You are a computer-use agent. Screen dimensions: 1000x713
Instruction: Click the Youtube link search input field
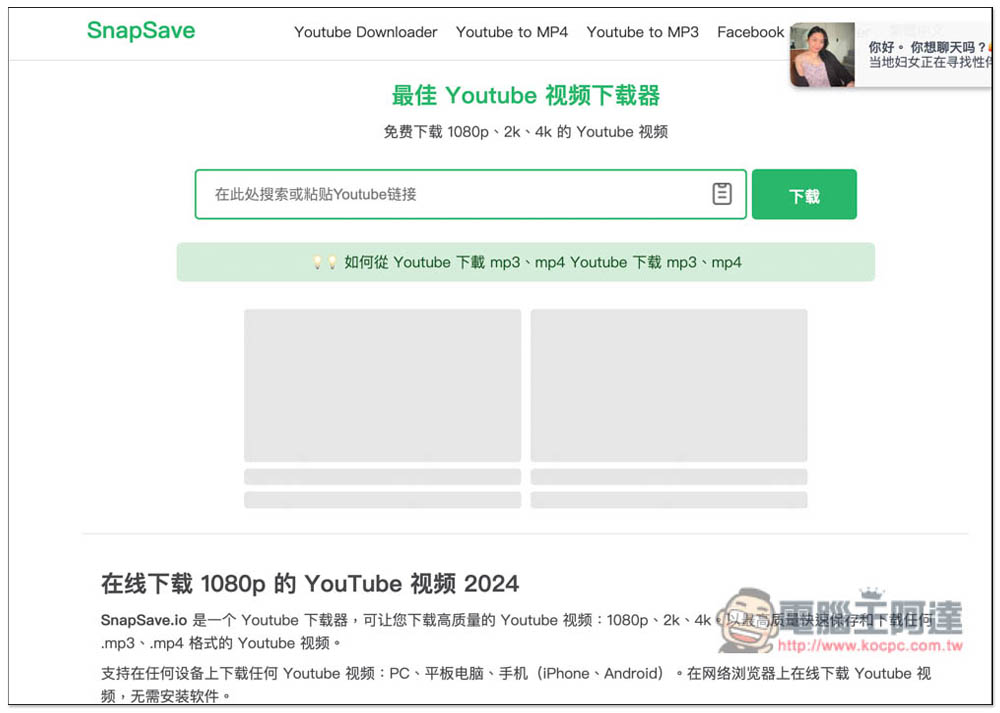tap(470, 194)
